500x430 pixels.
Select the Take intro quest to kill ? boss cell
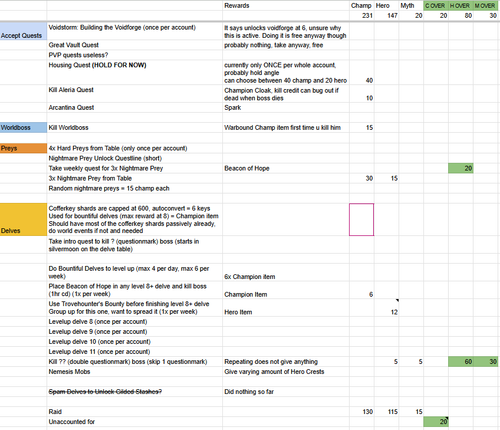pos(135,245)
